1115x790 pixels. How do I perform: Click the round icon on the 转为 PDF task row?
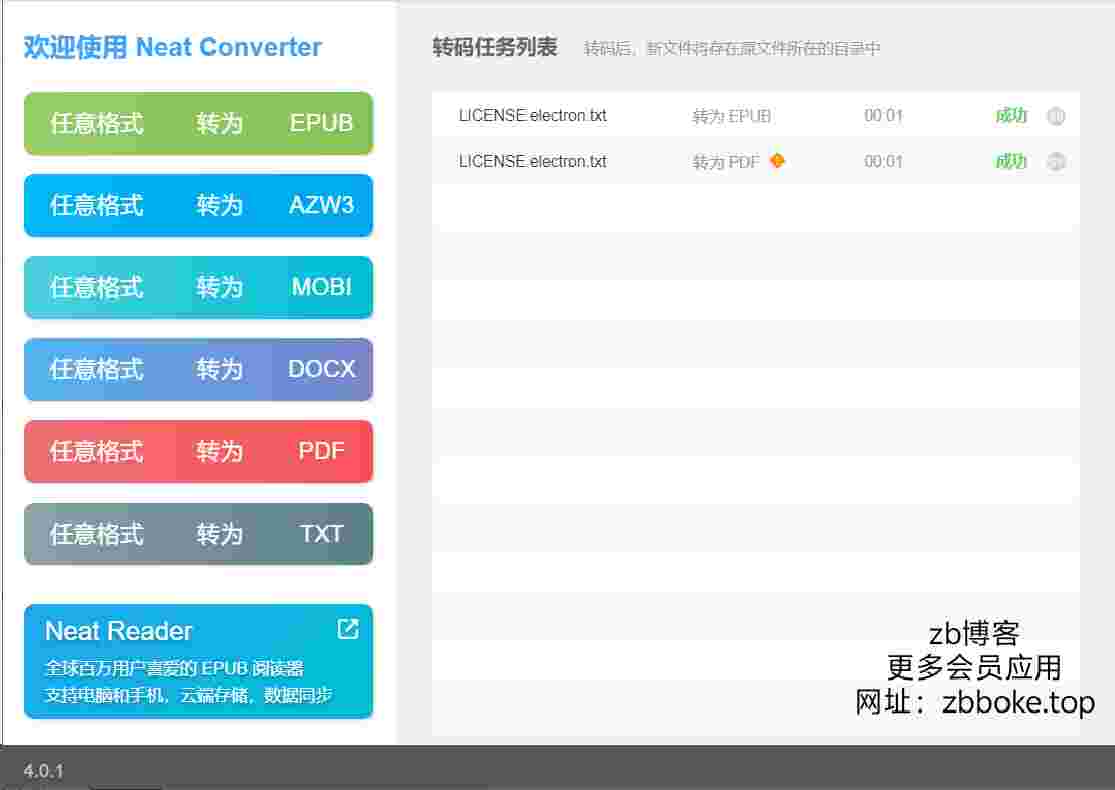1056,162
